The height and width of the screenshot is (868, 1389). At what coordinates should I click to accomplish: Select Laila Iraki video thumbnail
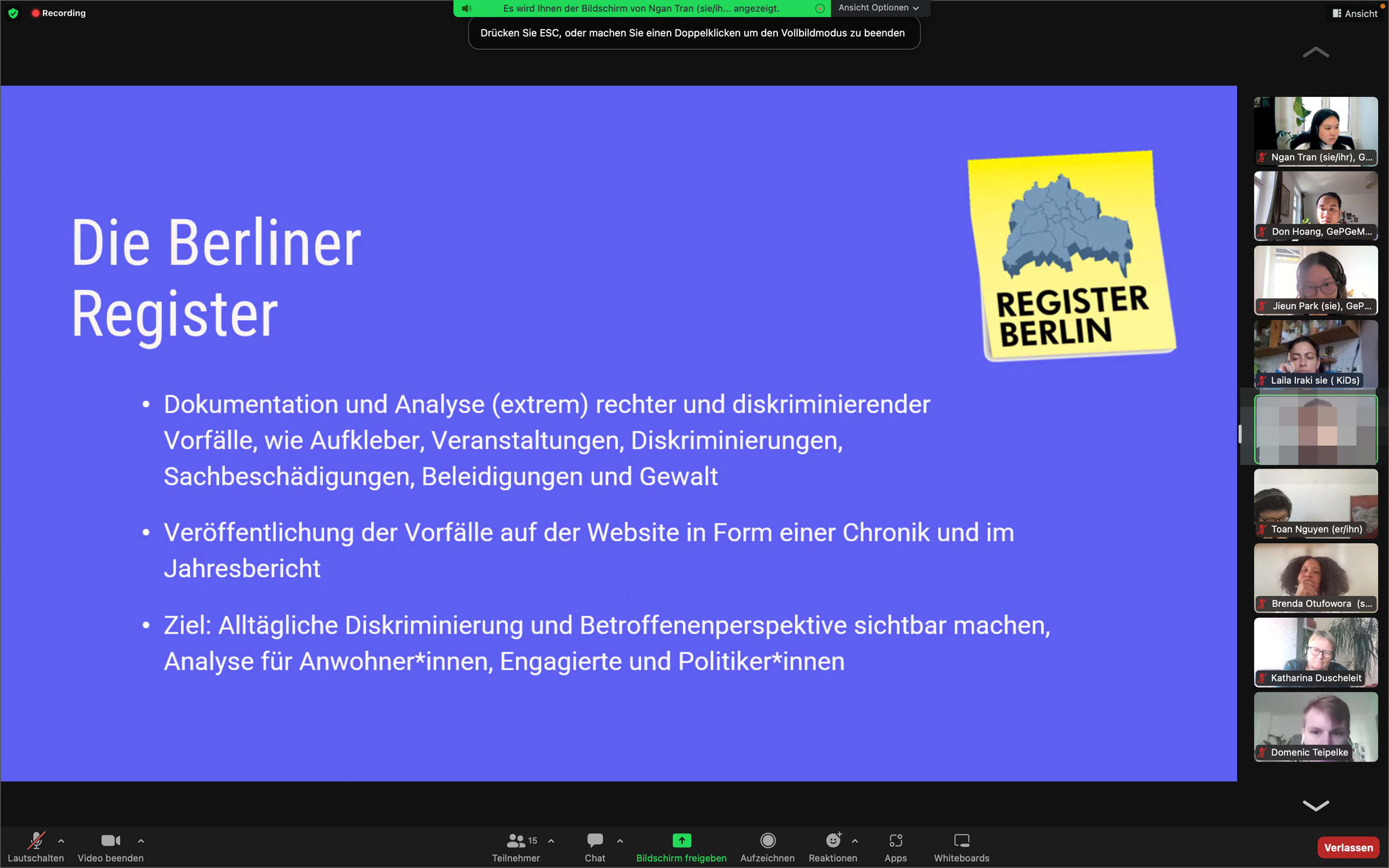pyautogui.click(x=1316, y=354)
